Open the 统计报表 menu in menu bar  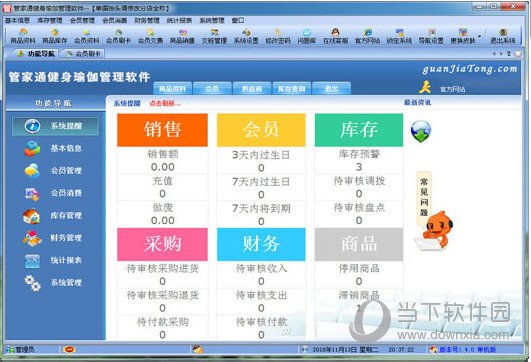(x=179, y=20)
